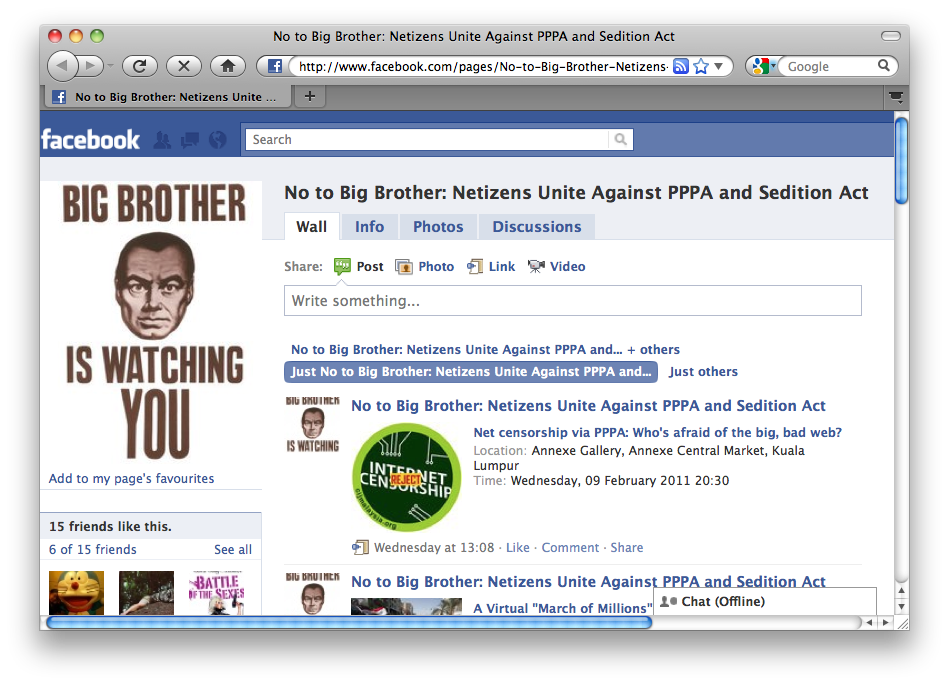Screen dimensions: 949x685
Task: Click the Write something box
Action: pos(573,301)
